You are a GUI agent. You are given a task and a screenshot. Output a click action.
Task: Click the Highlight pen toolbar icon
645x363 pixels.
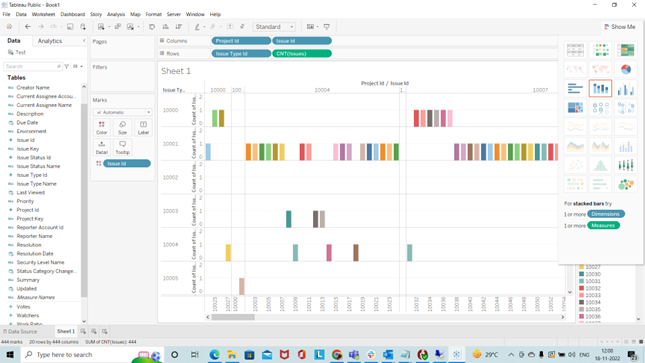(197, 27)
